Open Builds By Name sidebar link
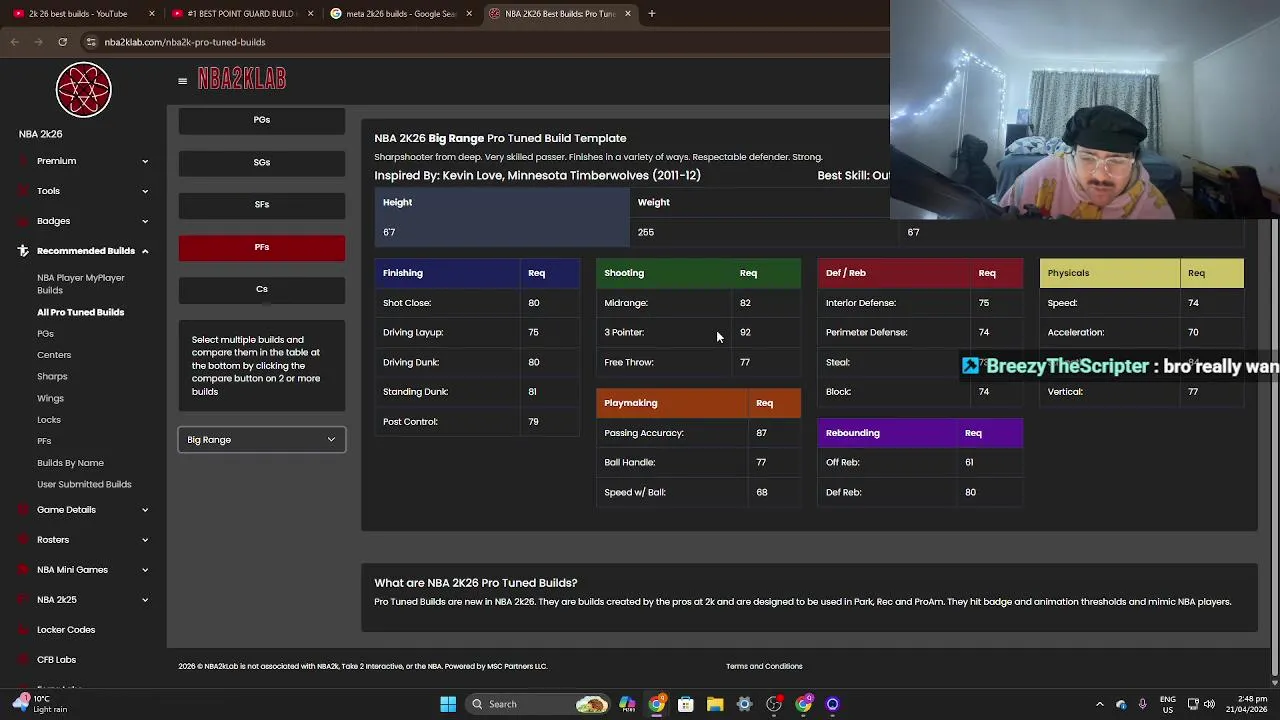1280x720 pixels. (70, 463)
